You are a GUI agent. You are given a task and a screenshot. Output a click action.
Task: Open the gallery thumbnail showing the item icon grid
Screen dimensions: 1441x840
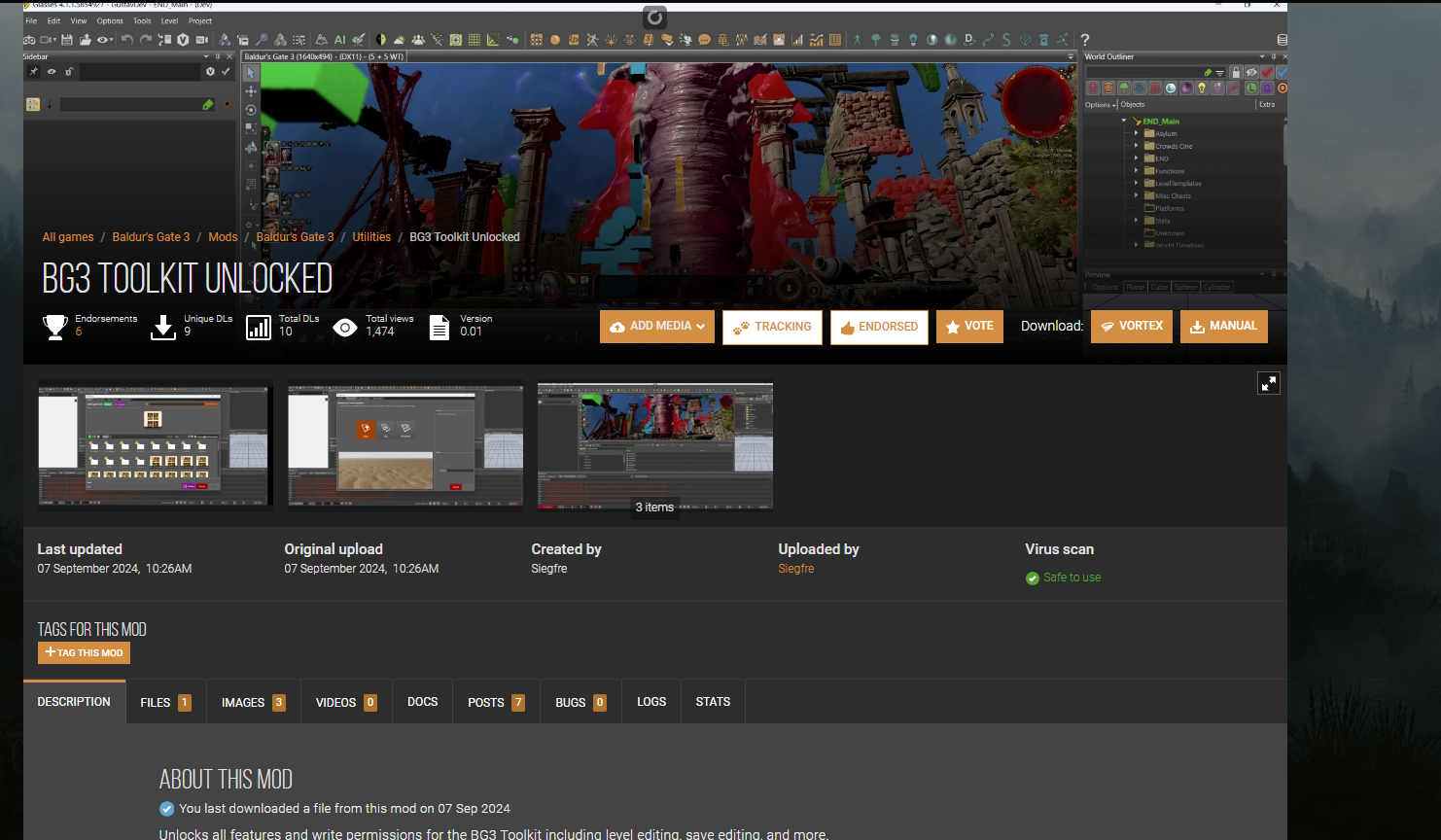pyautogui.click(x=156, y=445)
